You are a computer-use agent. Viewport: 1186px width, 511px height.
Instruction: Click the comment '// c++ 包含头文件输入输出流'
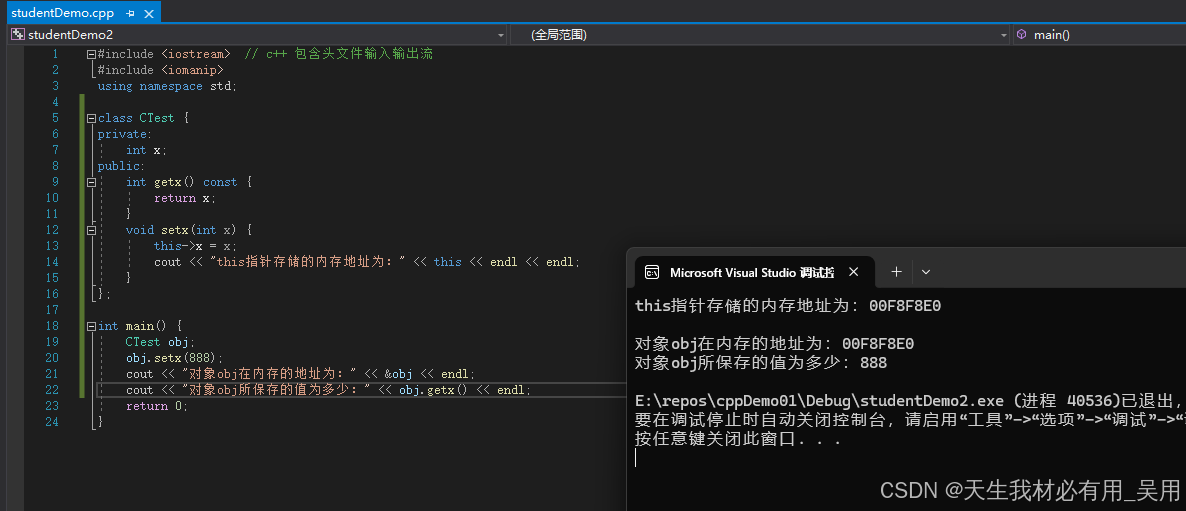pyautogui.click(x=338, y=54)
